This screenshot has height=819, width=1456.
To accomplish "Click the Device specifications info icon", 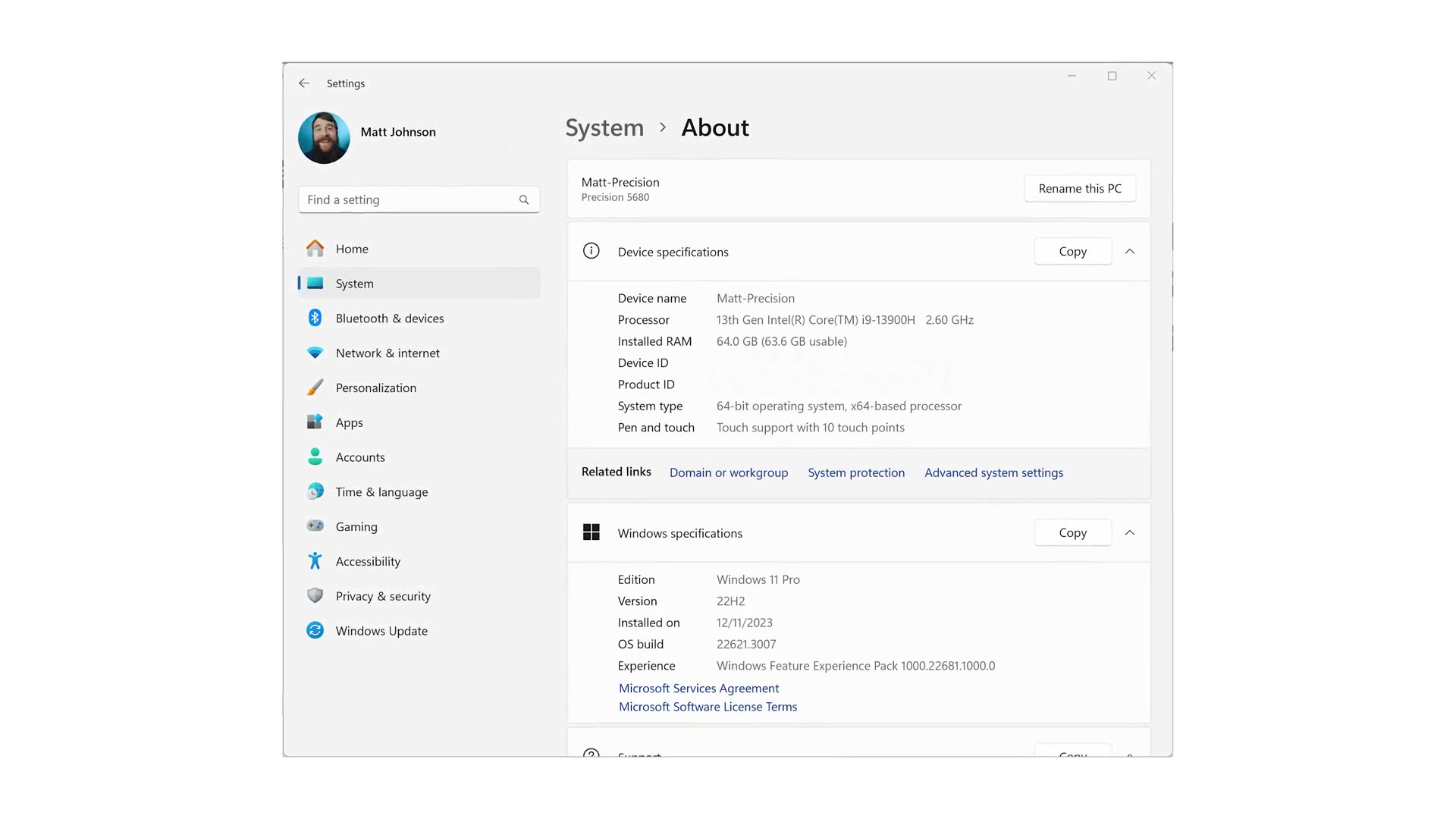I will click(x=591, y=251).
